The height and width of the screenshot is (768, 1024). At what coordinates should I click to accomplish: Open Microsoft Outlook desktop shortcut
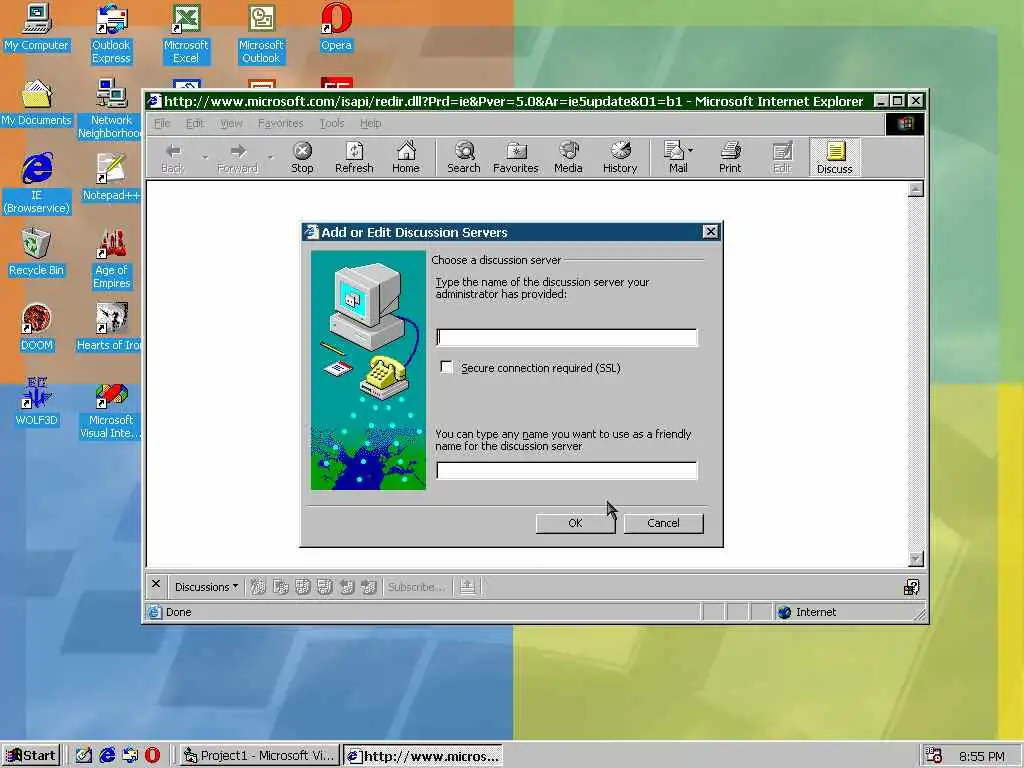tap(261, 33)
